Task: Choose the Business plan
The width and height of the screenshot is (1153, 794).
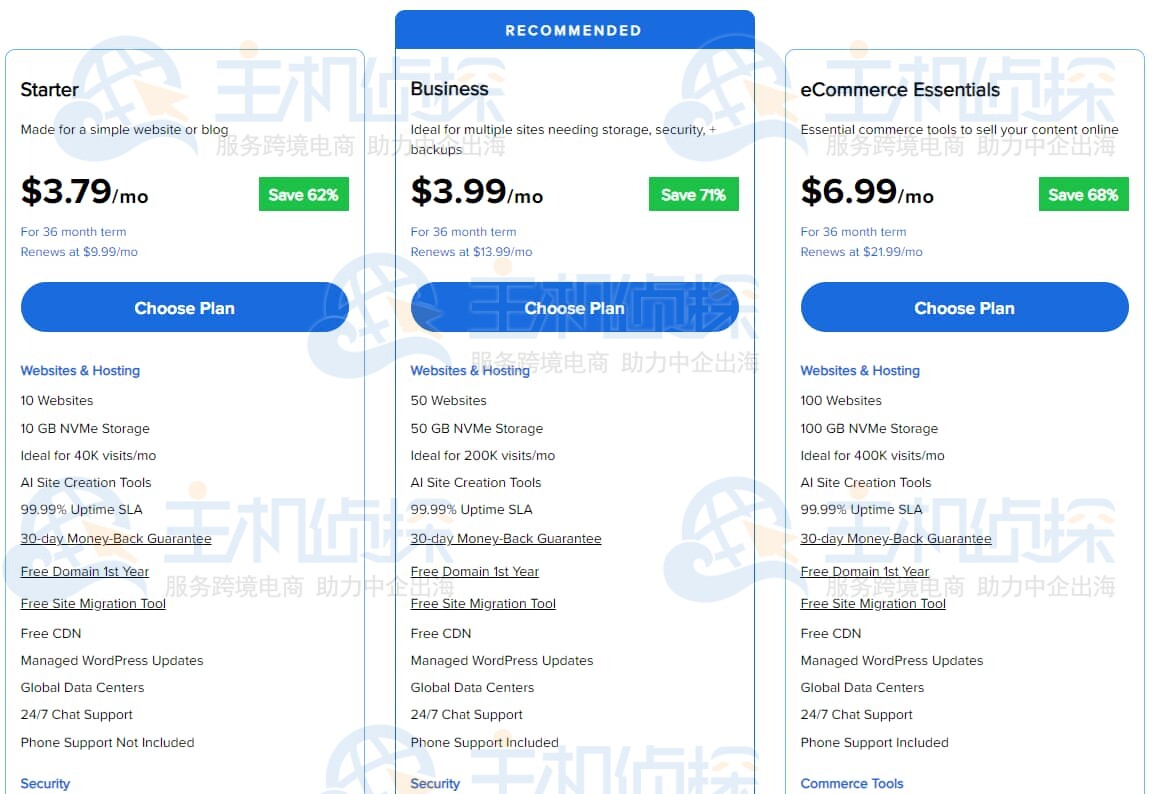Action: (574, 308)
